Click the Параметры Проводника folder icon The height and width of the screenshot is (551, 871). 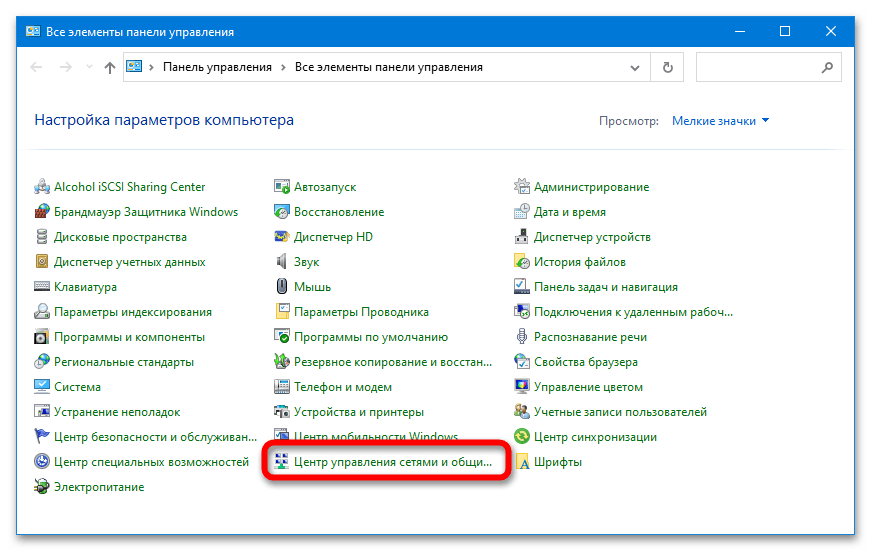[282, 312]
